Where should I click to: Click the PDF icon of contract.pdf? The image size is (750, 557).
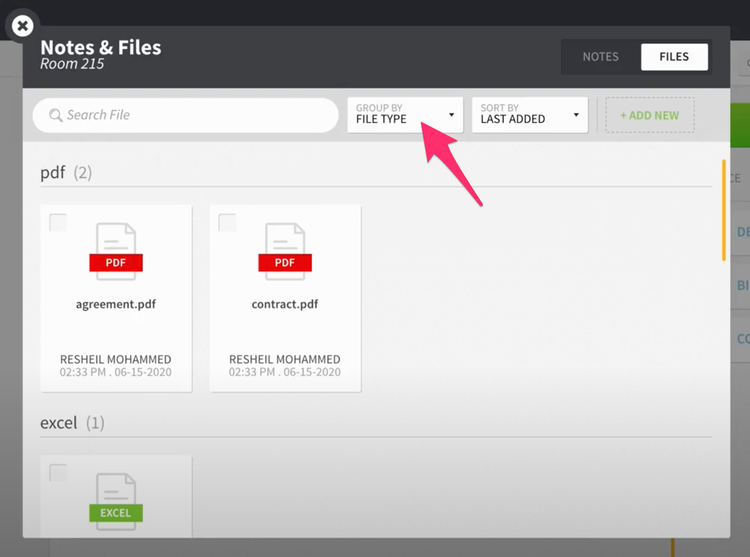click(x=285, y=251)
